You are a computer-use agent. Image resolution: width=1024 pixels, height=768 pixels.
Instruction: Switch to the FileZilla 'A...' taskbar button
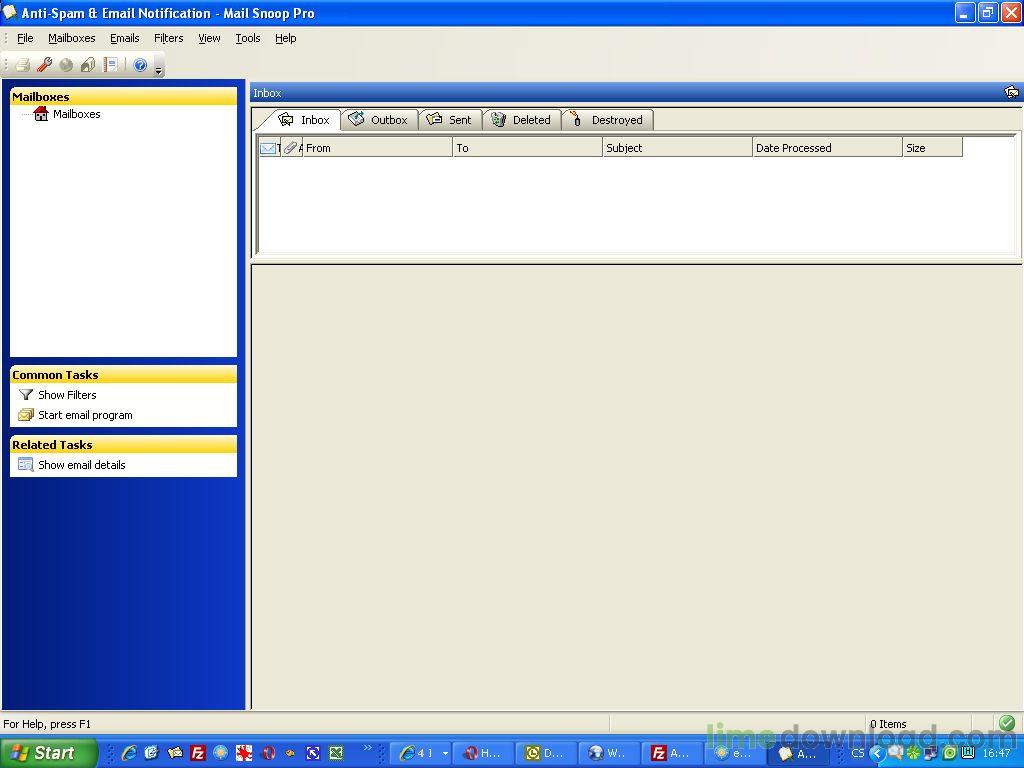click(x=672, y=754)
